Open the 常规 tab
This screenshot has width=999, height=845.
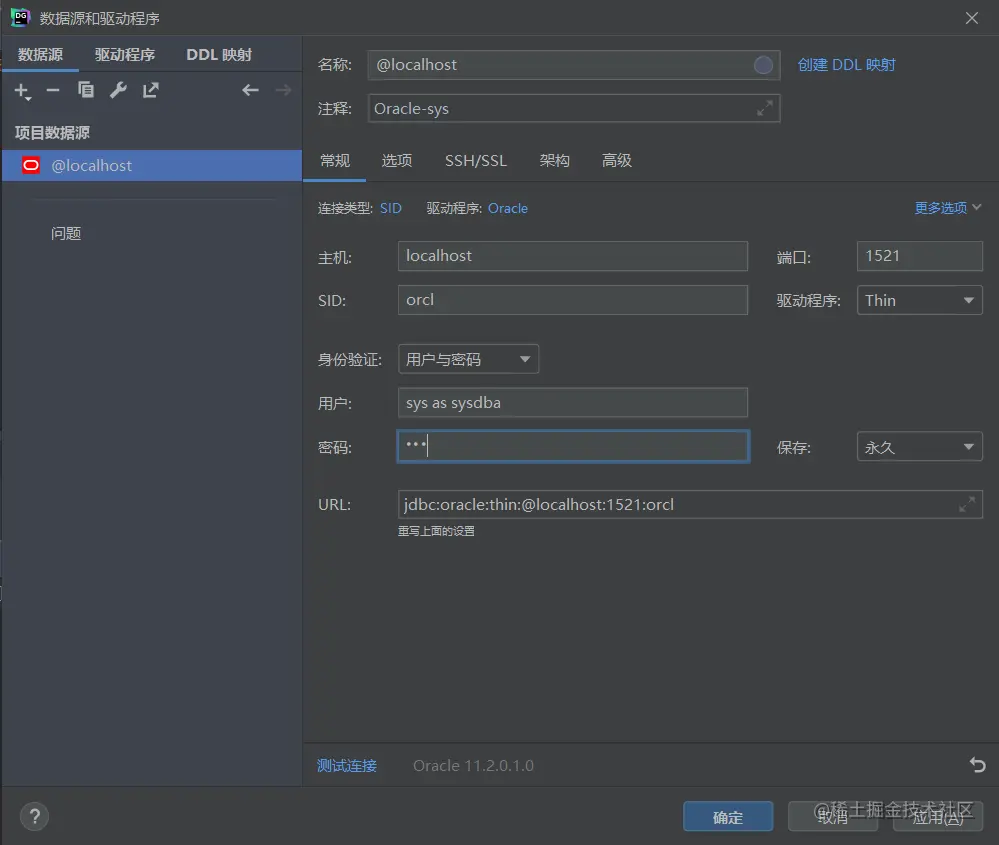pos(334,161)
